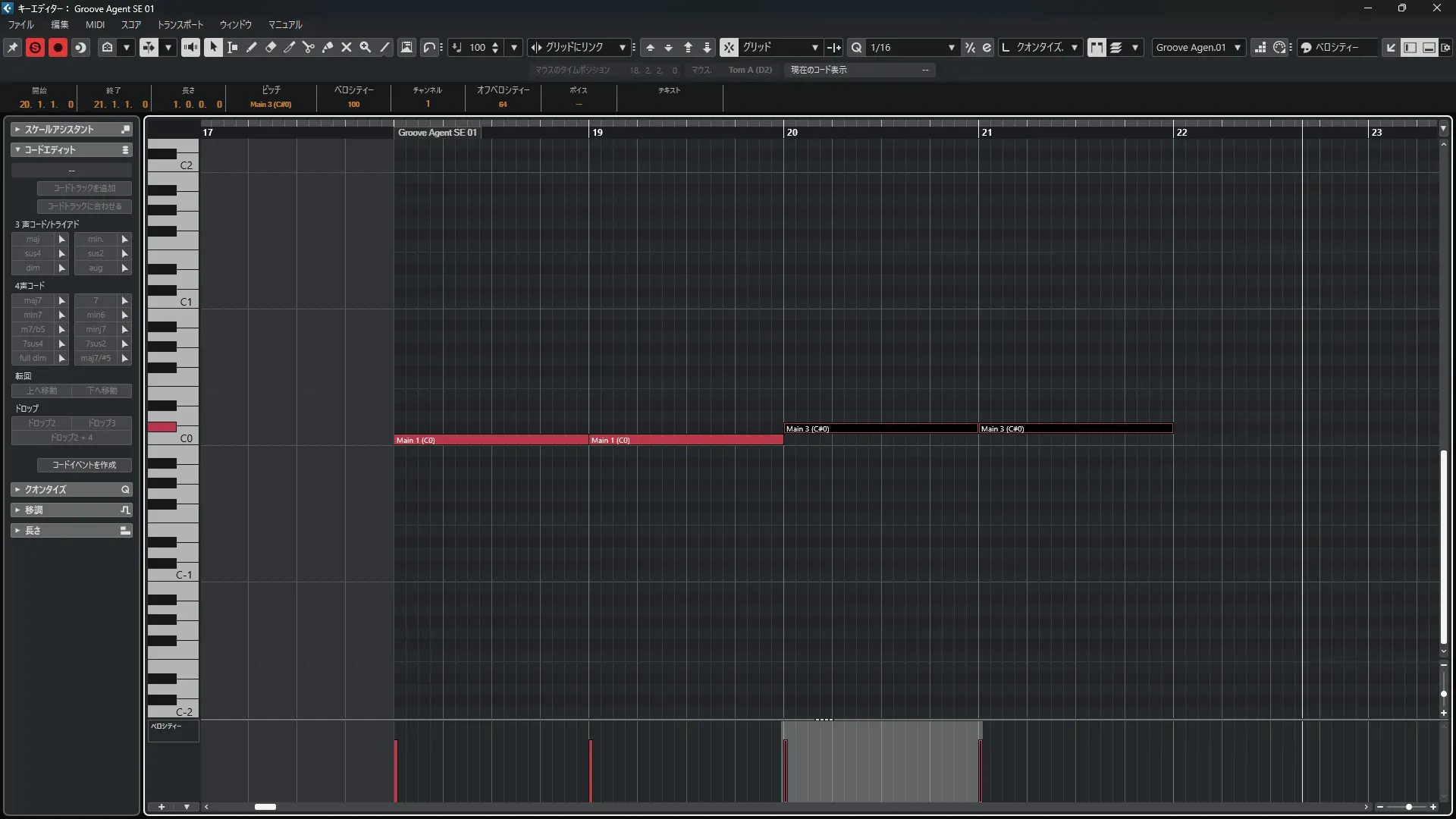
Task: Click the maj7 chord button
Action: tap(33, 300)
